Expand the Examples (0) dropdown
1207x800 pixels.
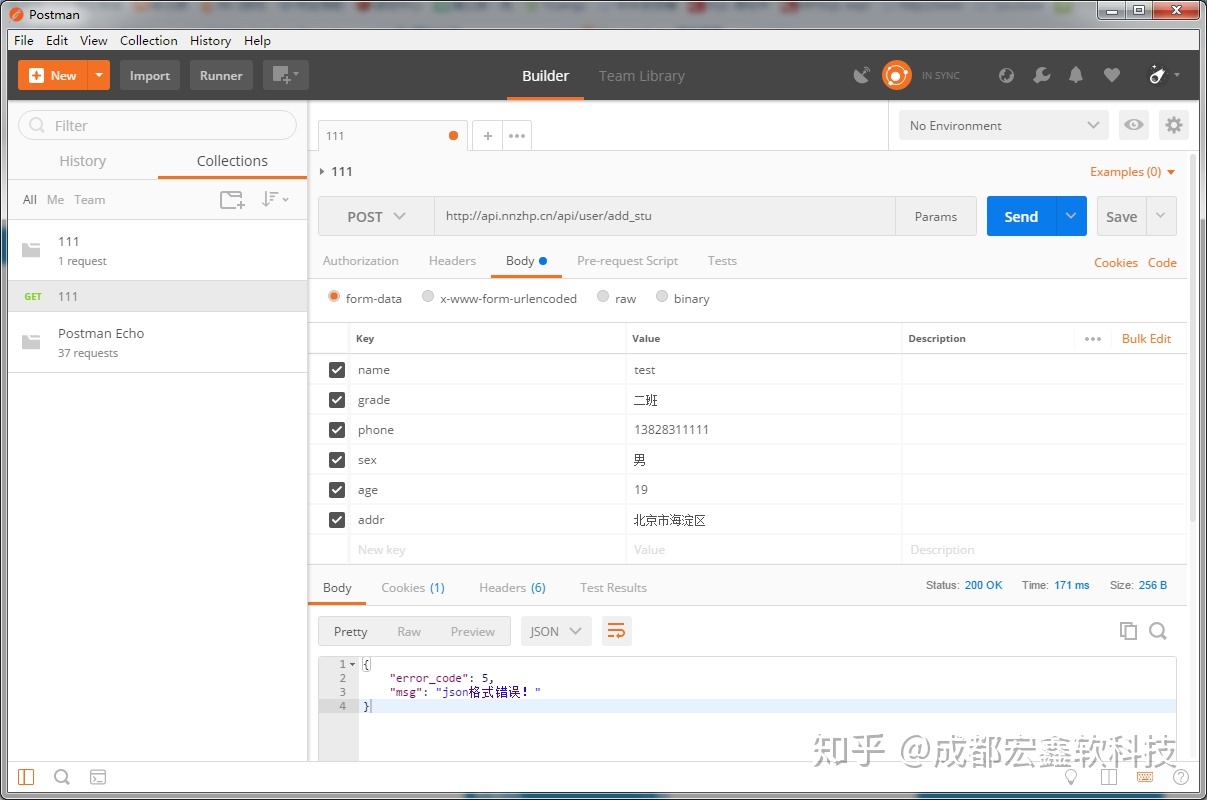coord(1133,172)
